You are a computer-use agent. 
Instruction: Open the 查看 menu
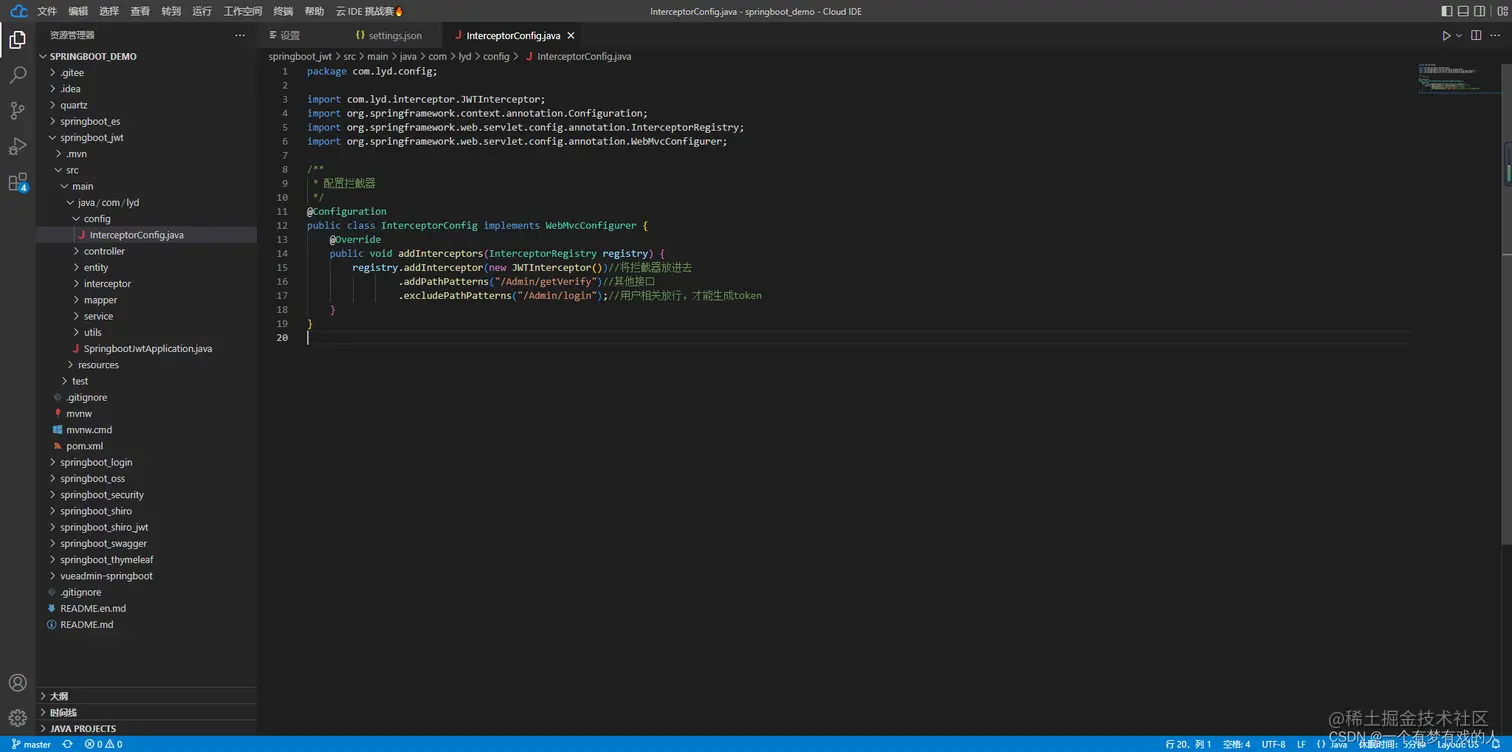(140, 11)
